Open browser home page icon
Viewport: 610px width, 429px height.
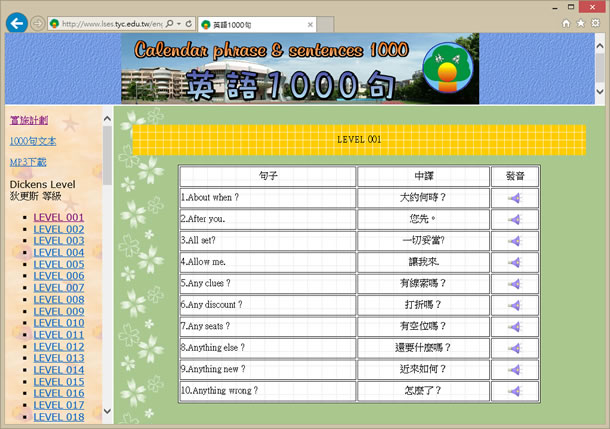[x=566, y=23]
